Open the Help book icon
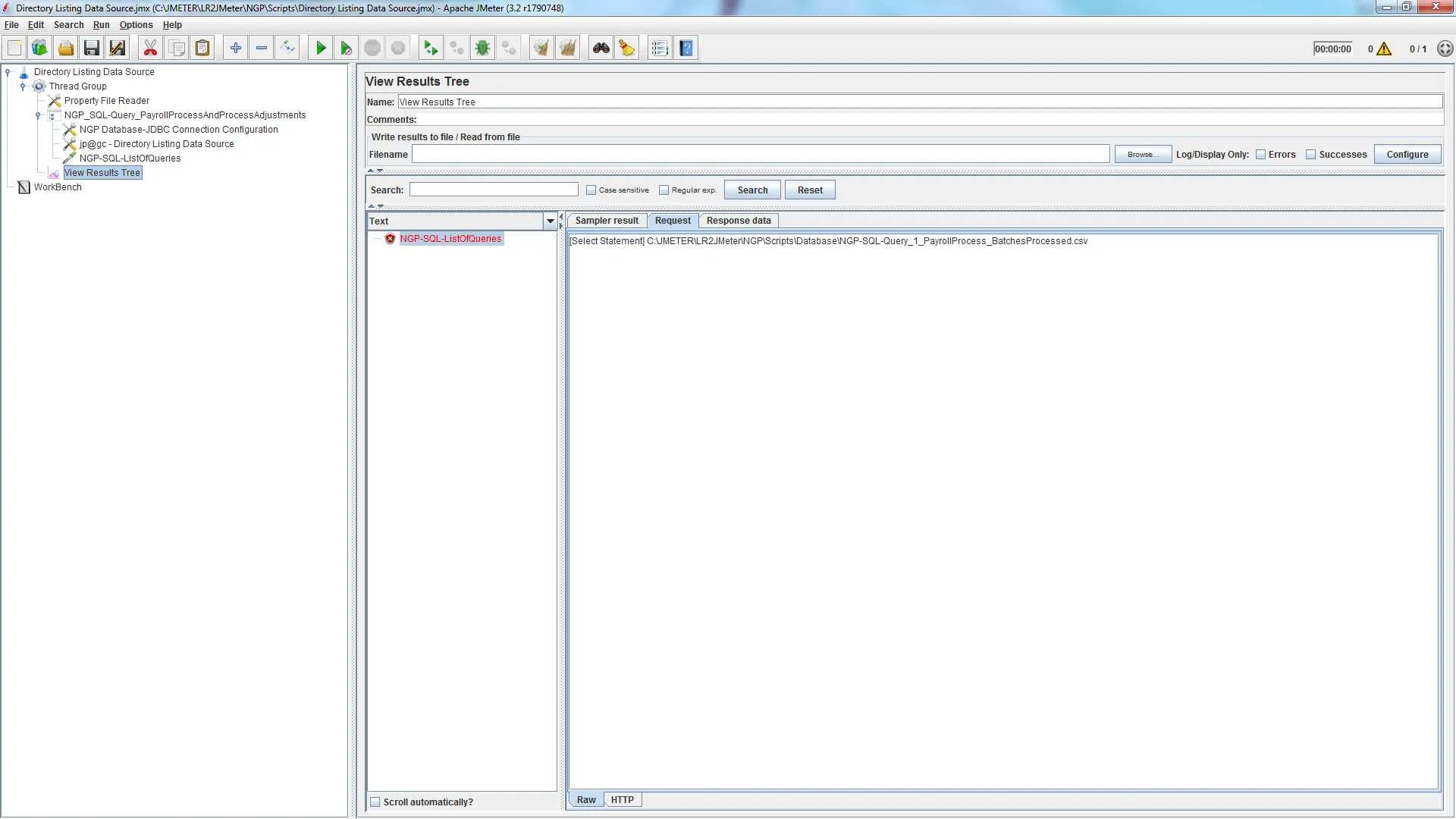This screenshot has width=1456, height=819. pyautogui.click(x=686, y=49)
